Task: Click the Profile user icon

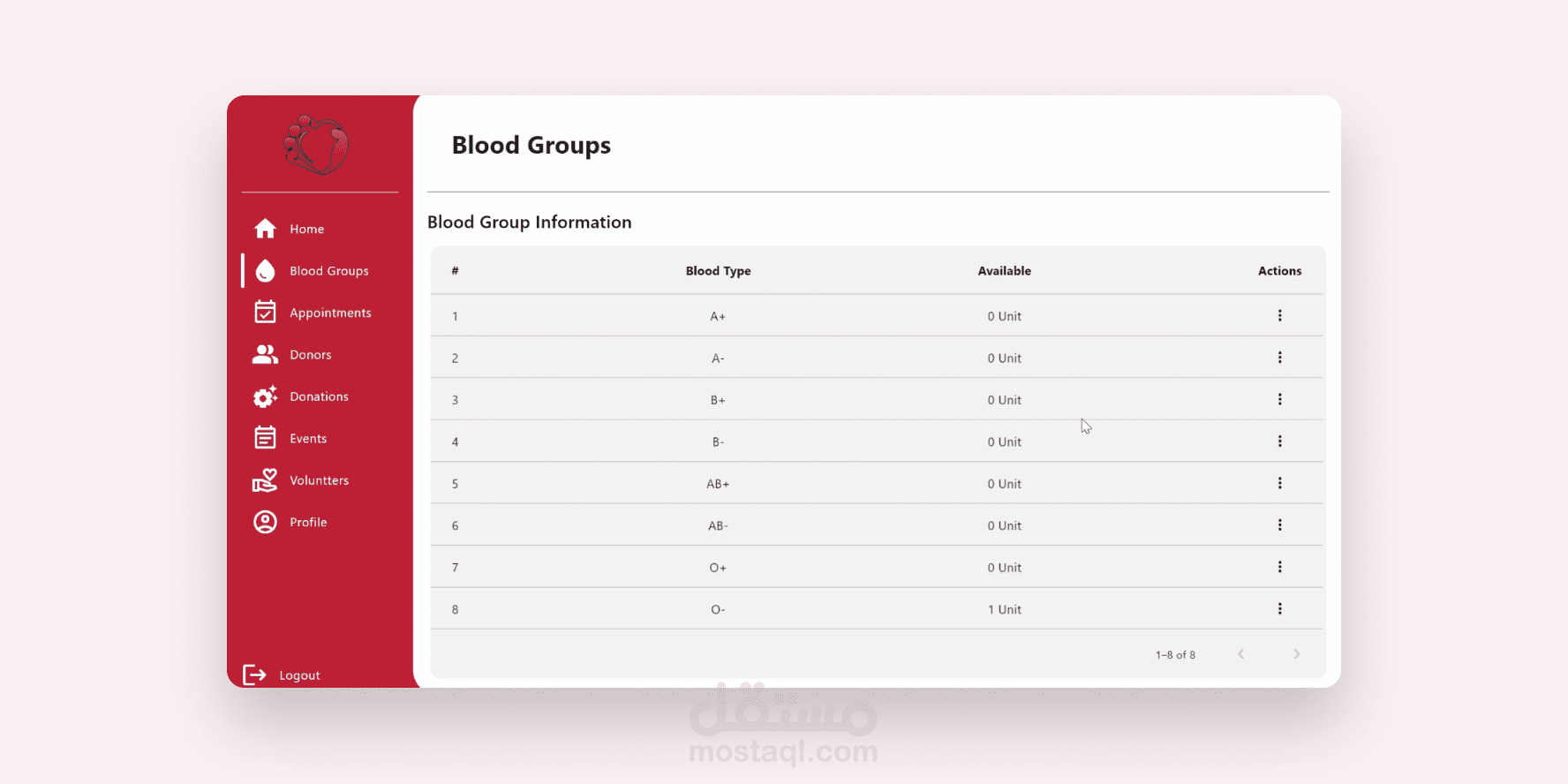Action: tap(265, 522)
